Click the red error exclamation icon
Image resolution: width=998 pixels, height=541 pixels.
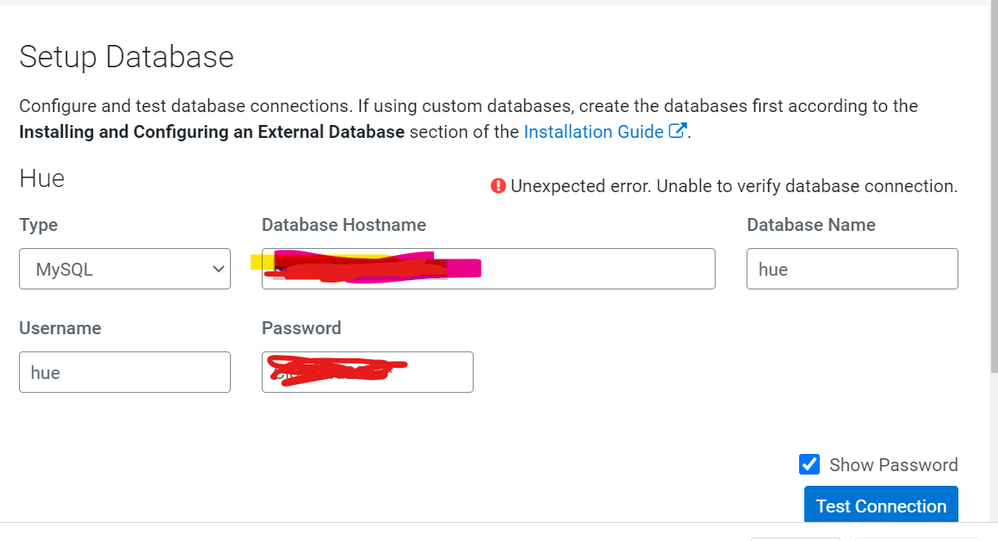click(498, 186)
